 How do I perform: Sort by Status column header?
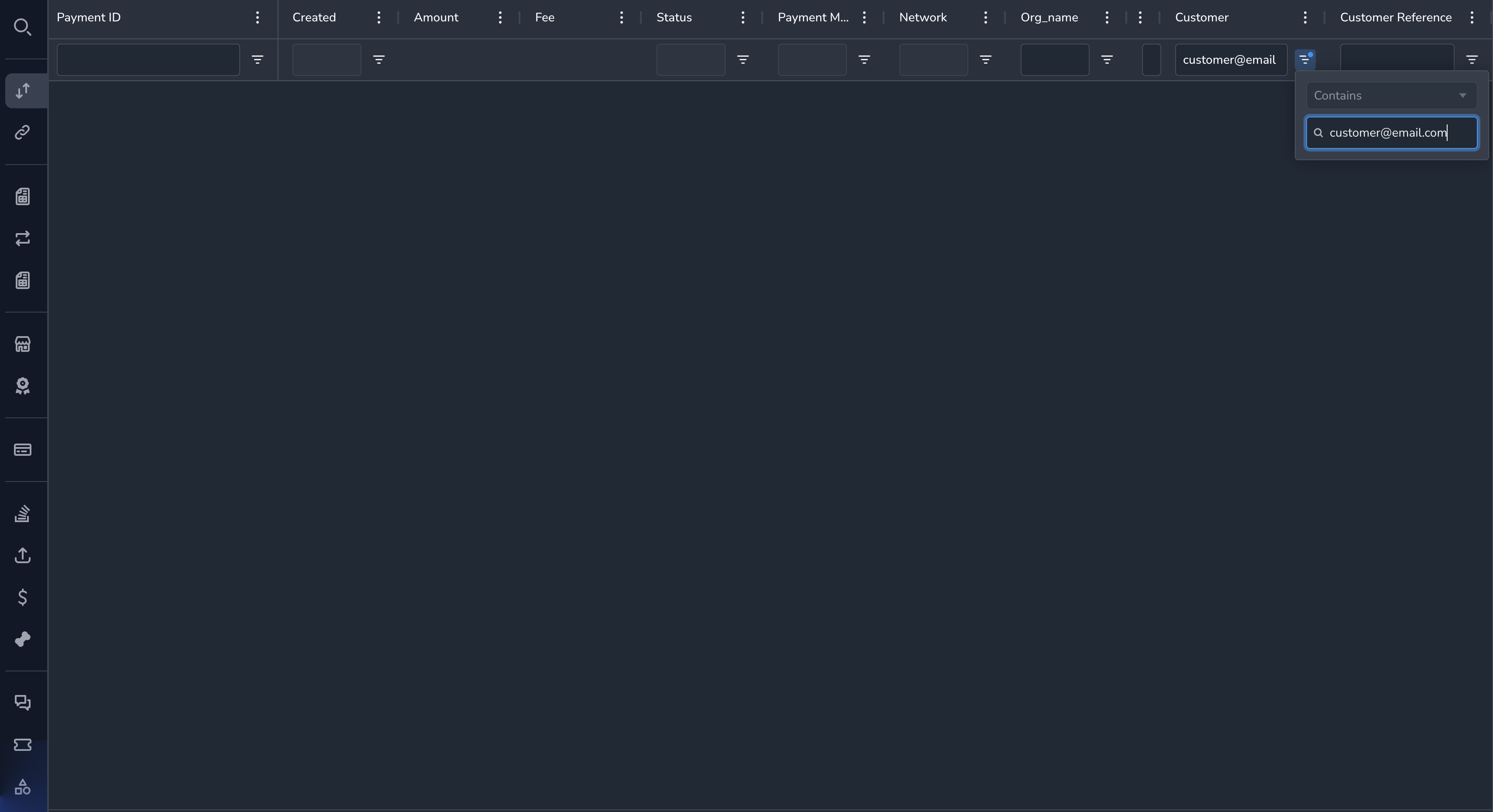(x=674, y=17)
